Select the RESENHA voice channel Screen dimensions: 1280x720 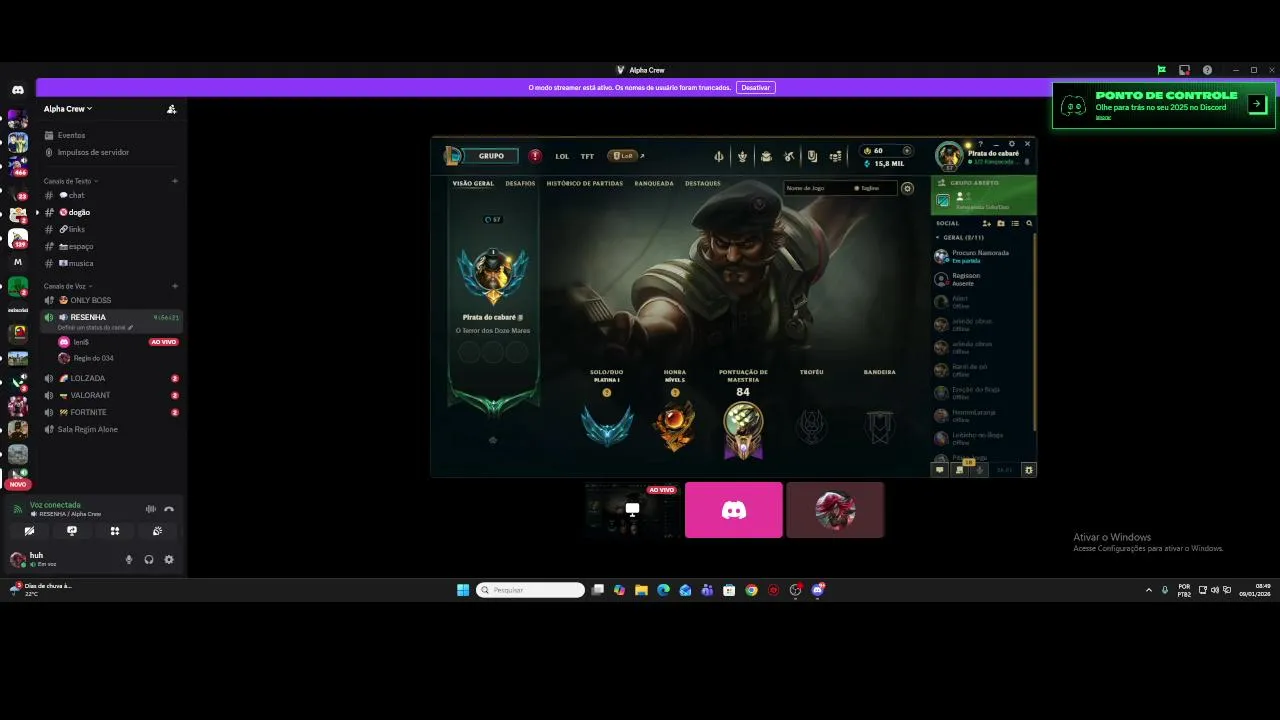tap(88, 317)
